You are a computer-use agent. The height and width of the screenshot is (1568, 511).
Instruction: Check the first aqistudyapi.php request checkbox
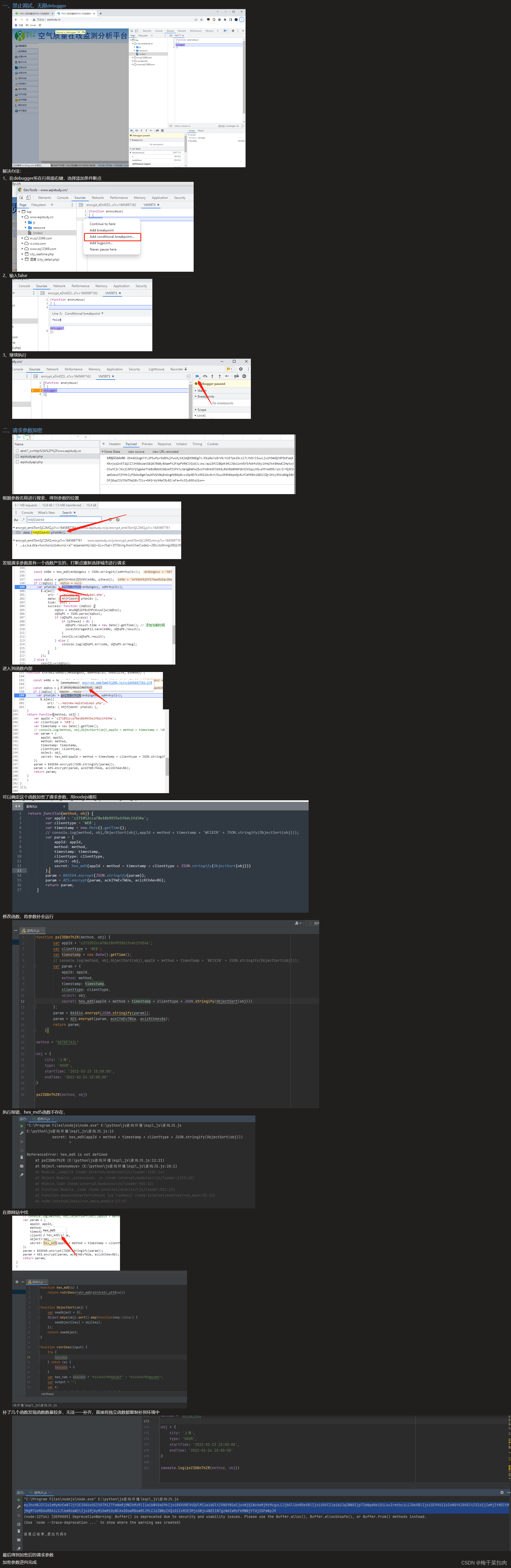[17, 456]
